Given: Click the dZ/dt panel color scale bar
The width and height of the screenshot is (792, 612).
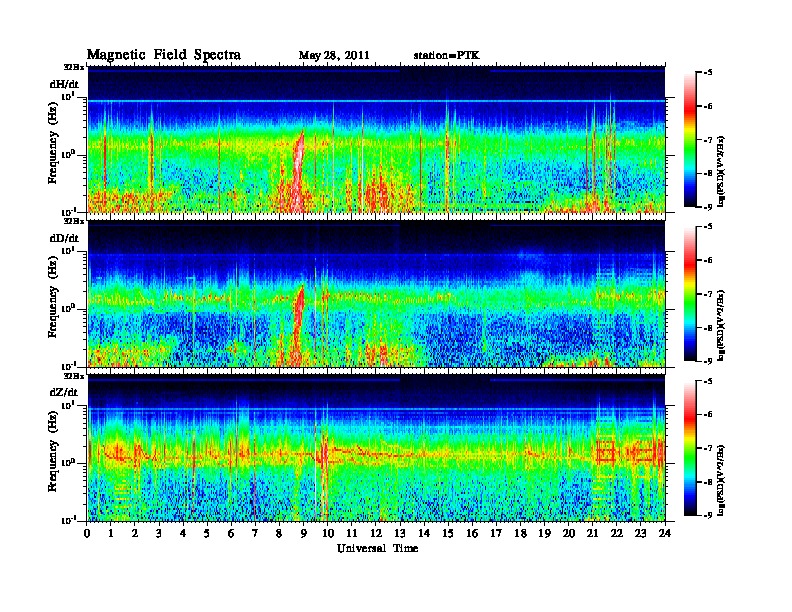Looking at the screenshot, I should (690, 448).
